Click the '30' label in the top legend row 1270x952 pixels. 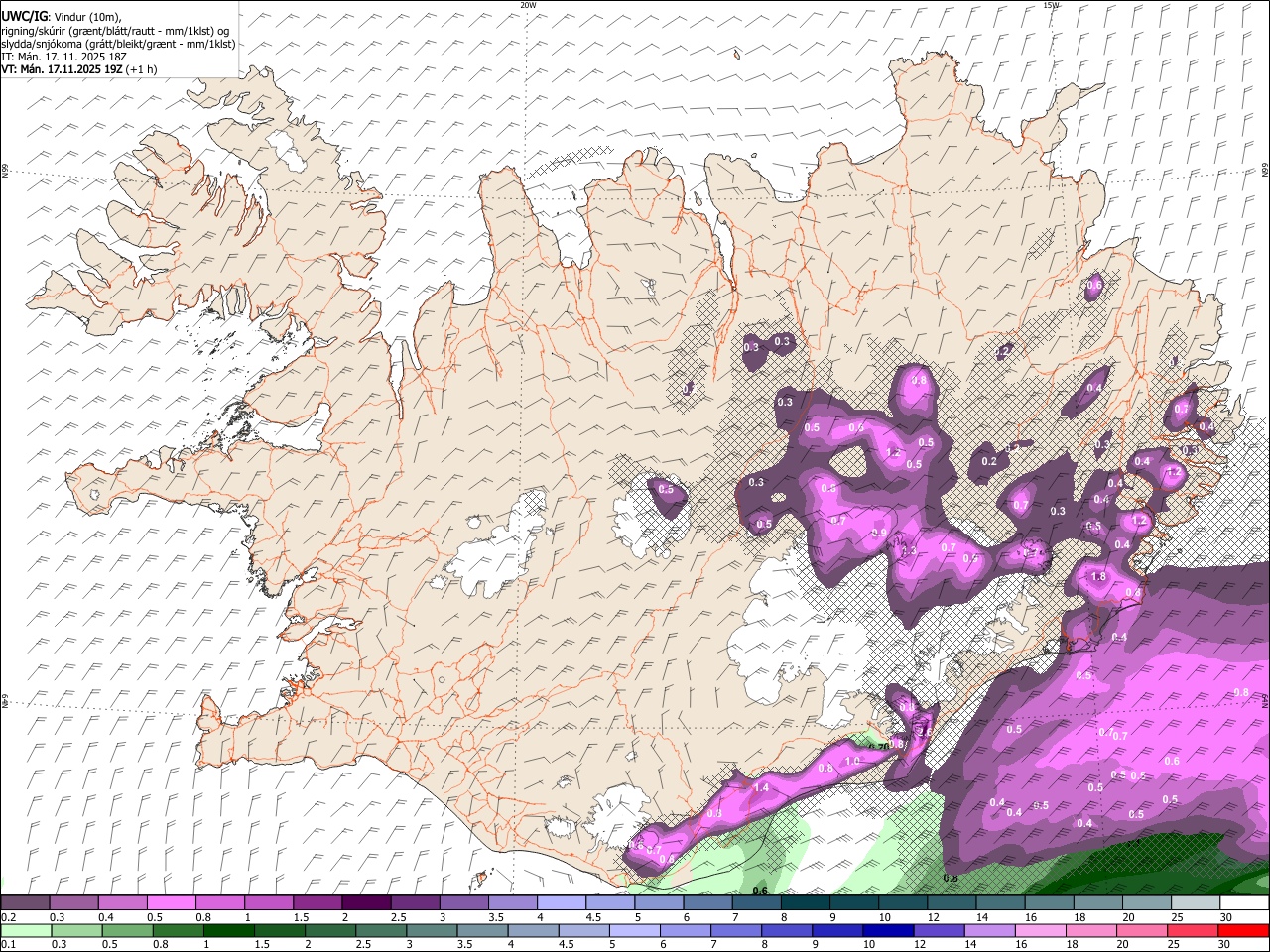(1226, 917)
